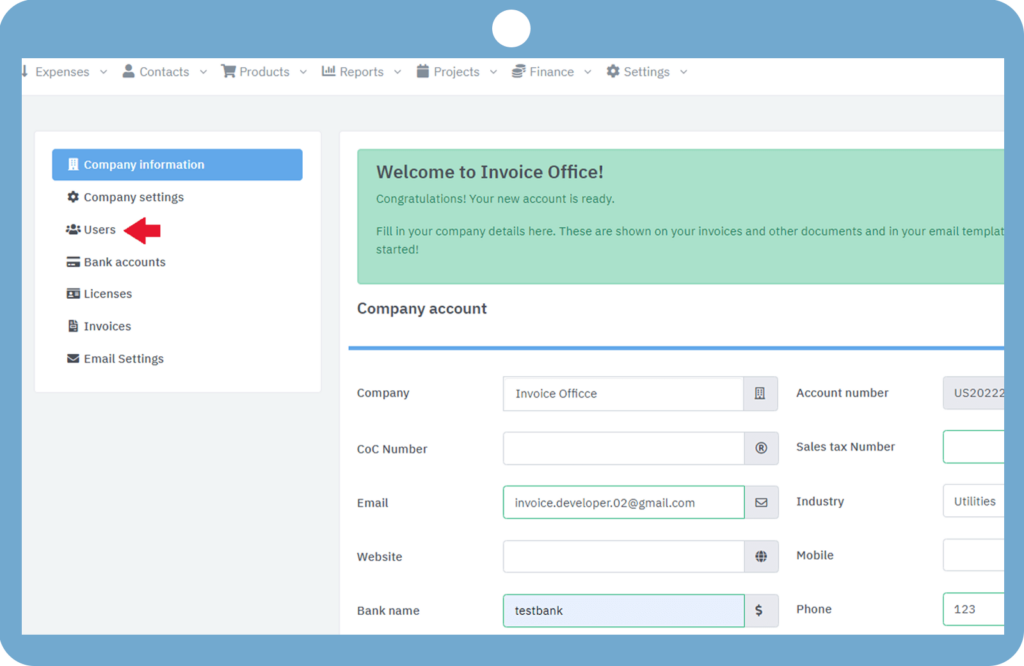Open the Products menu
Viewport: 1024px width, 666px height.
click(264, 72)
